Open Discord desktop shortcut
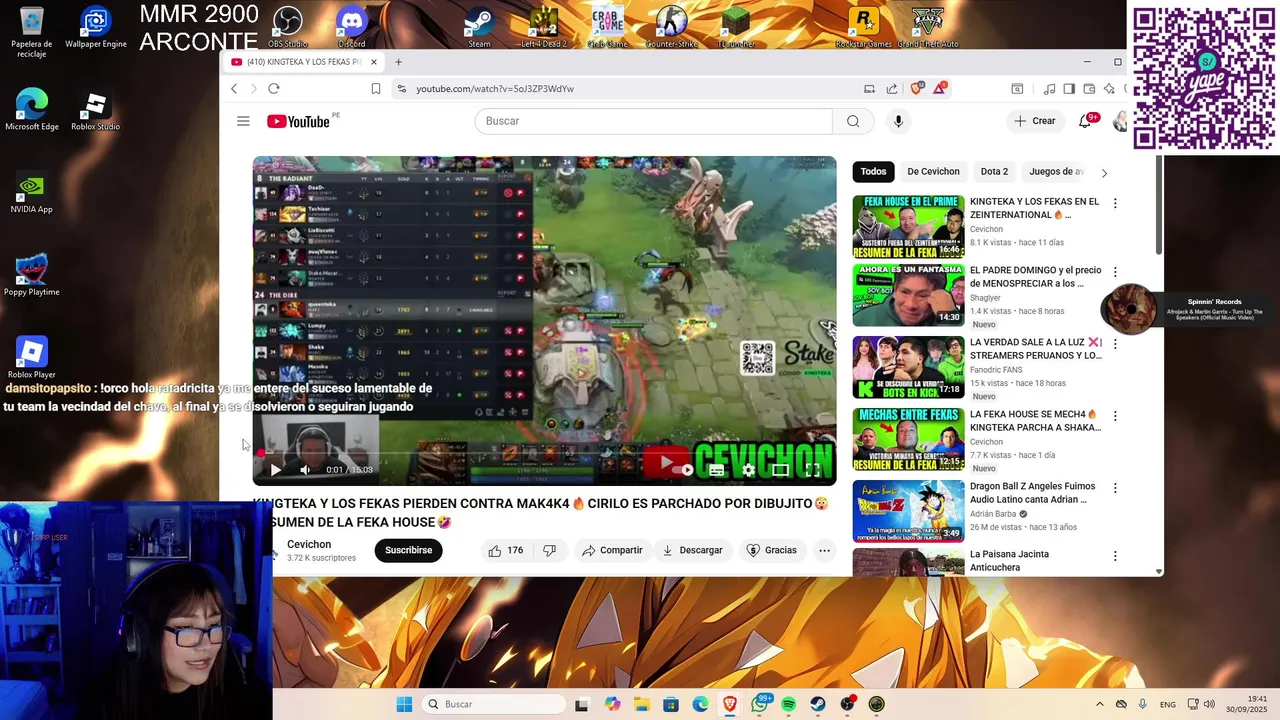Viewport: 1280px width, 720px height. [352, 27]
